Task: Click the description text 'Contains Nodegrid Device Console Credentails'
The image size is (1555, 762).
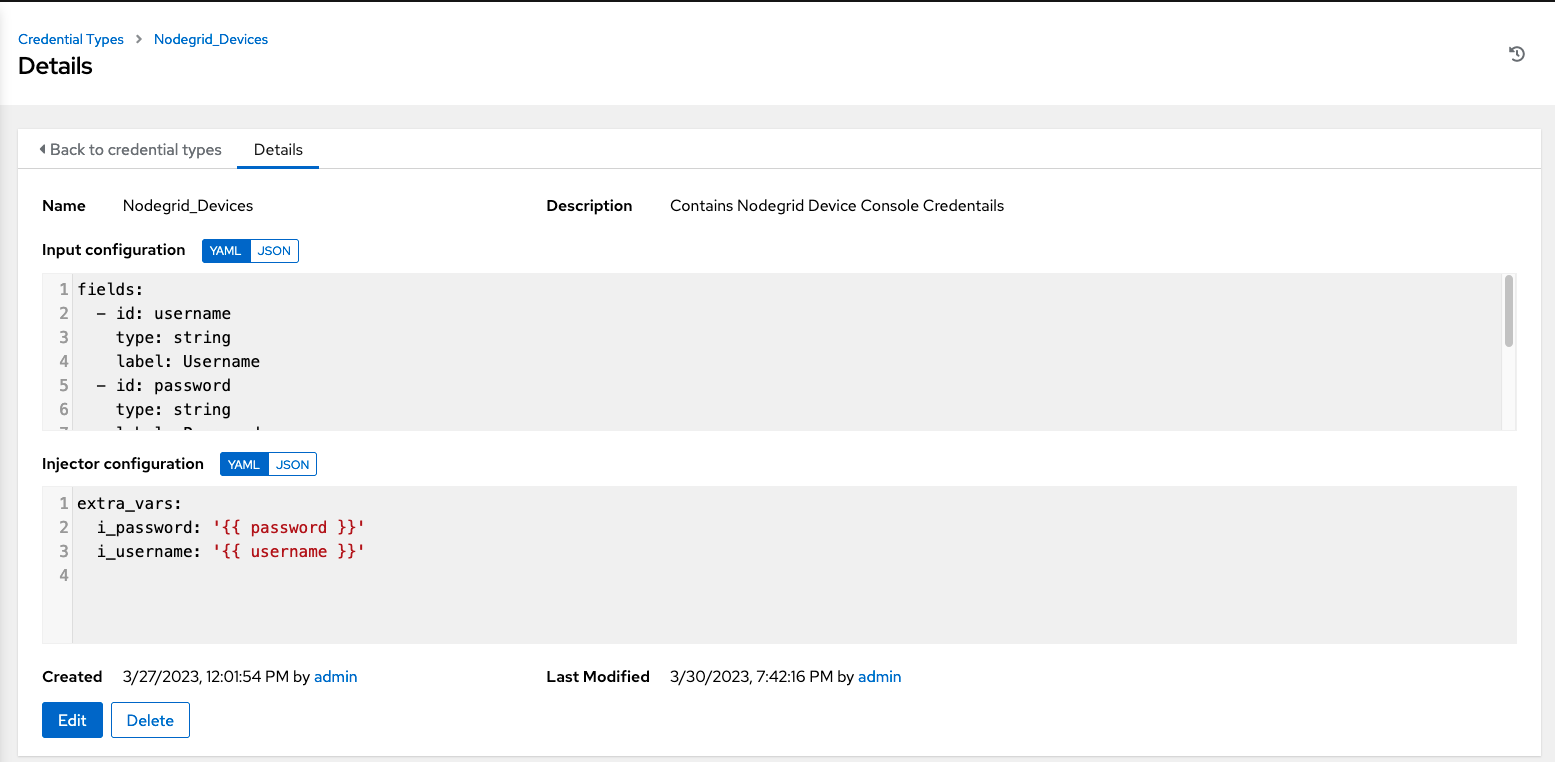Action: [x=837, y=205]
